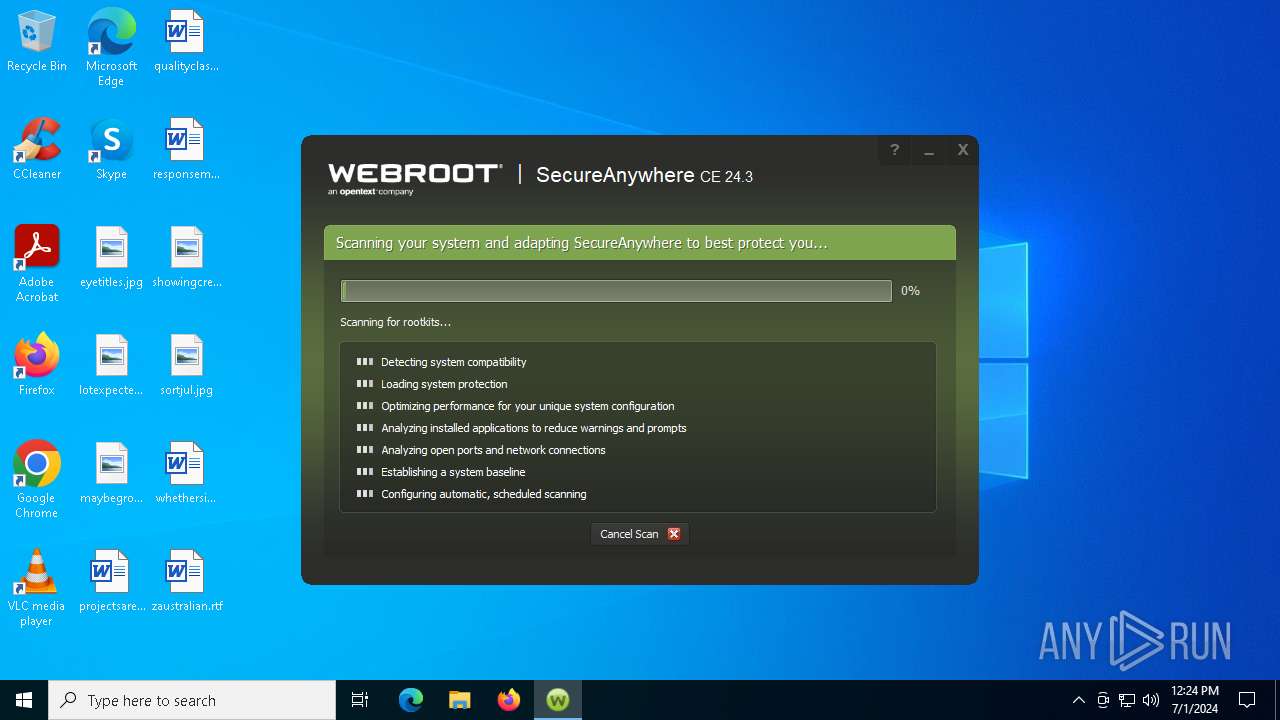The height and width of the screenshot is (720, 1280).
Task: Open File Explorer from taskbar
Action: (x=460, y=700)
